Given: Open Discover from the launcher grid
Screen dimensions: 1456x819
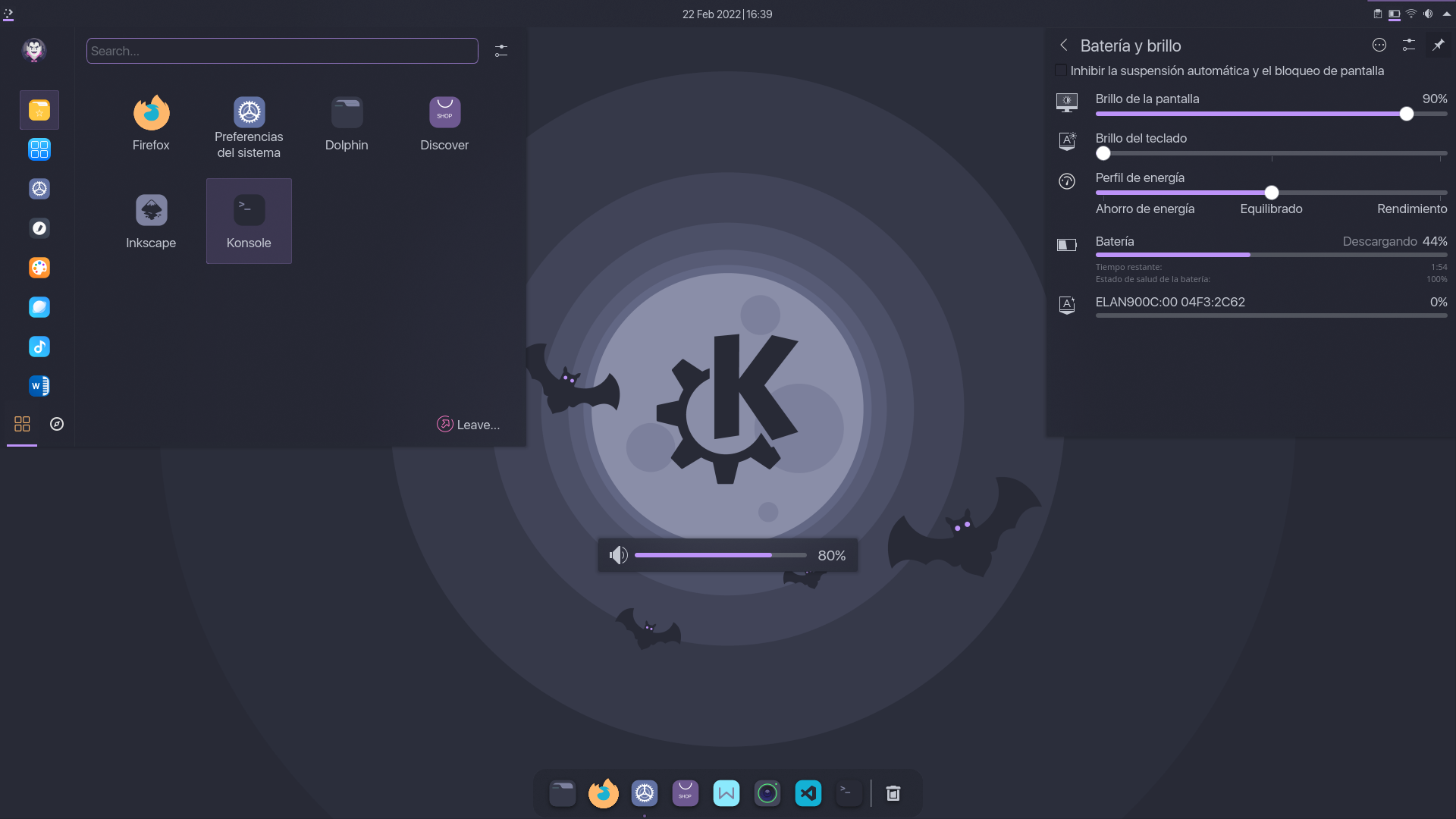Looking at the screenshot, I should 444,124.
